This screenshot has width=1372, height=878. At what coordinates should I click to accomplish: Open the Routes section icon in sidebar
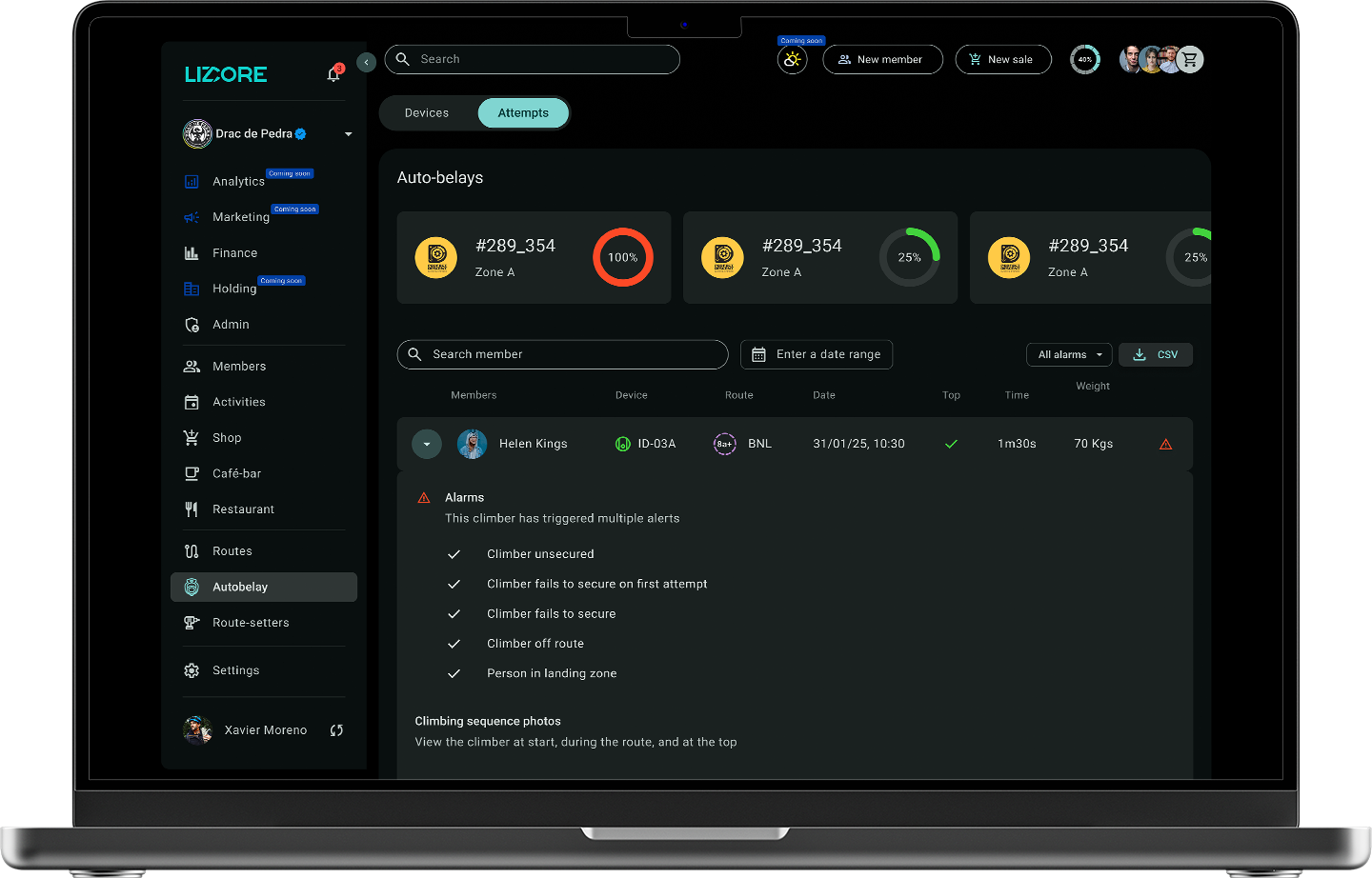pyautogui.click(x=192, y=551)
